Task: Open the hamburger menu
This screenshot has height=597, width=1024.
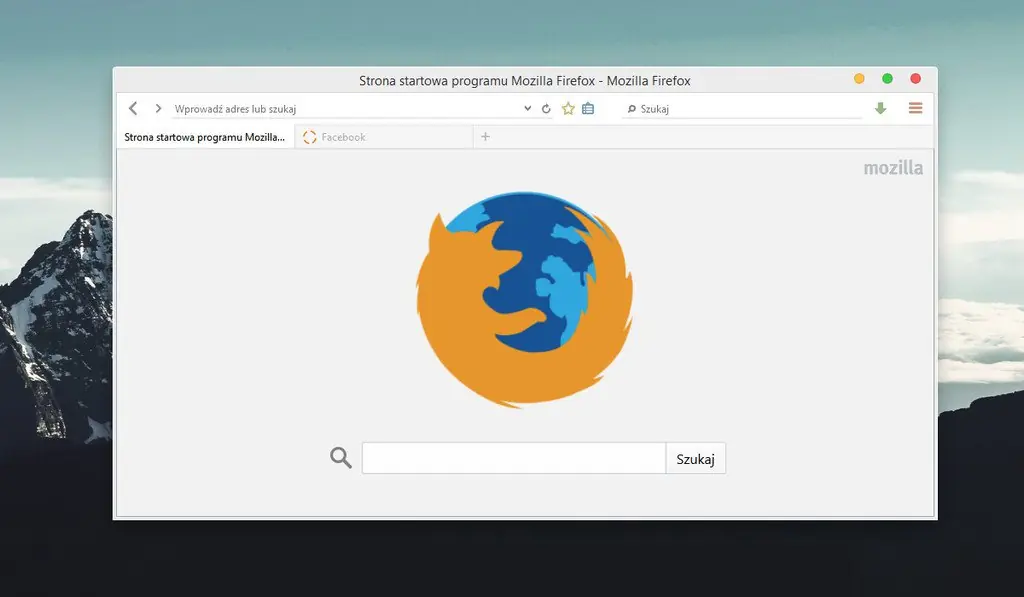Action: tap(916, 108)
